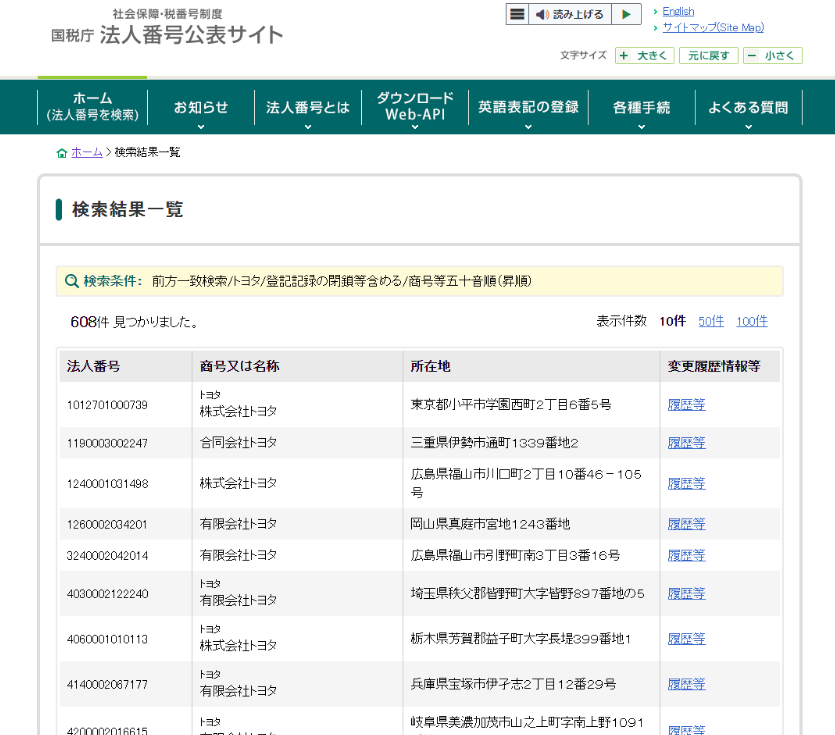Open 履歴等 for 4030002122240

[686, 594]
